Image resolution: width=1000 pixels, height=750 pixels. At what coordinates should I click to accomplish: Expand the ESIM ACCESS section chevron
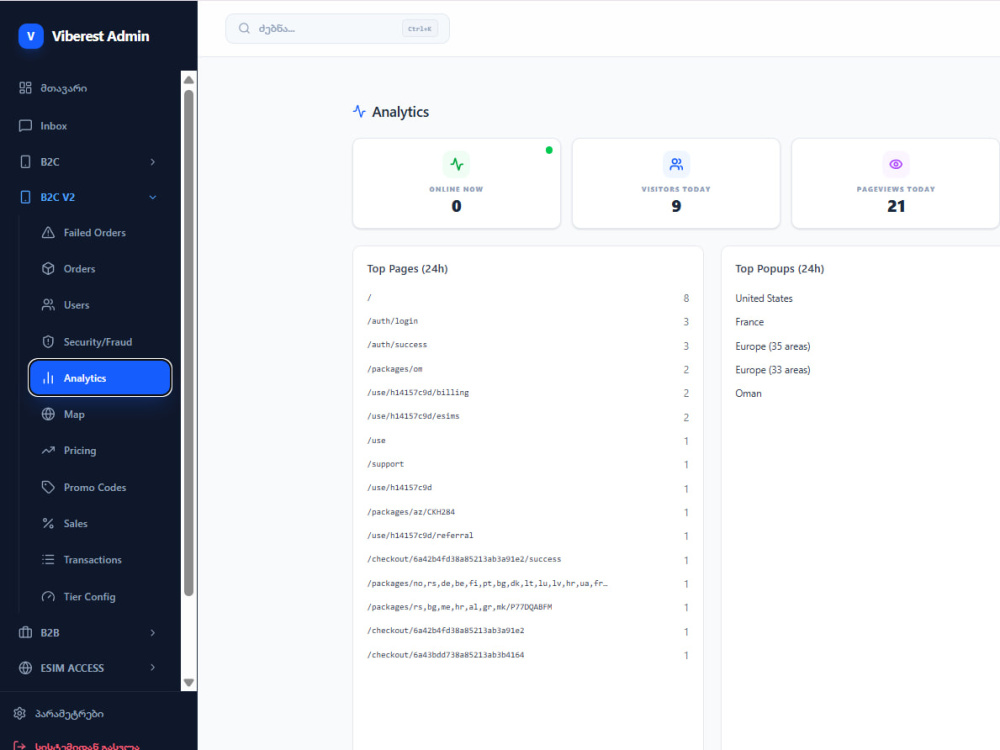[x=152, y=668]
